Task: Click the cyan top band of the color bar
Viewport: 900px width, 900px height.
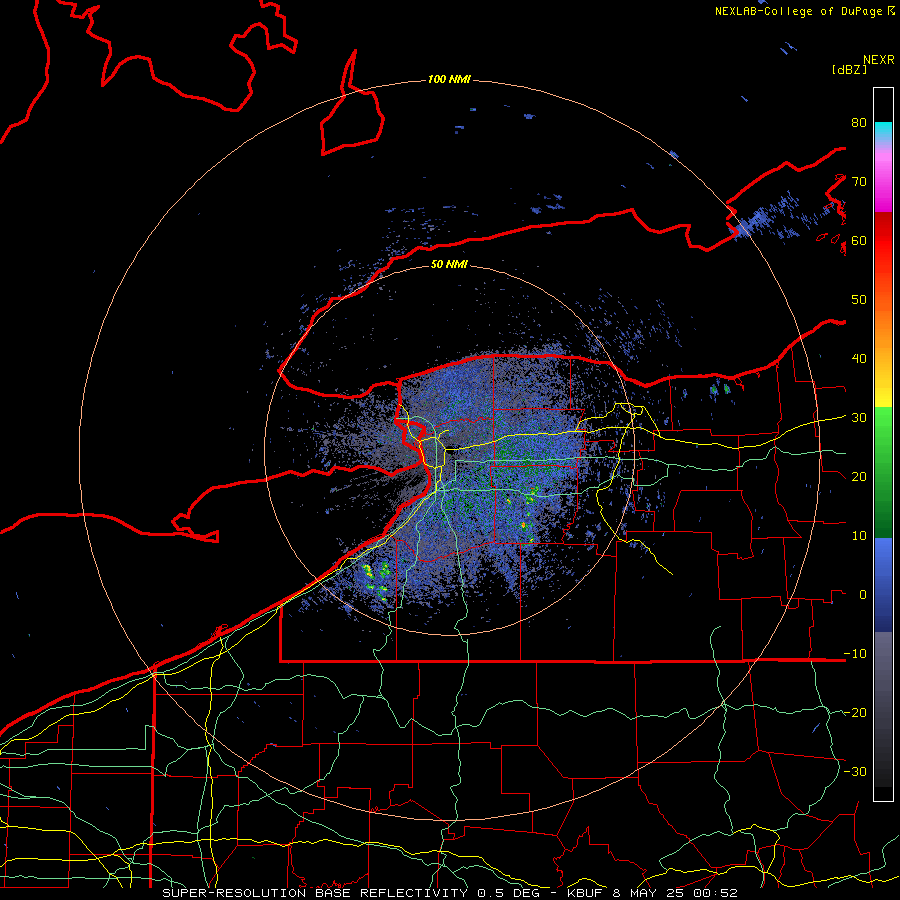Action: (883, 131)
